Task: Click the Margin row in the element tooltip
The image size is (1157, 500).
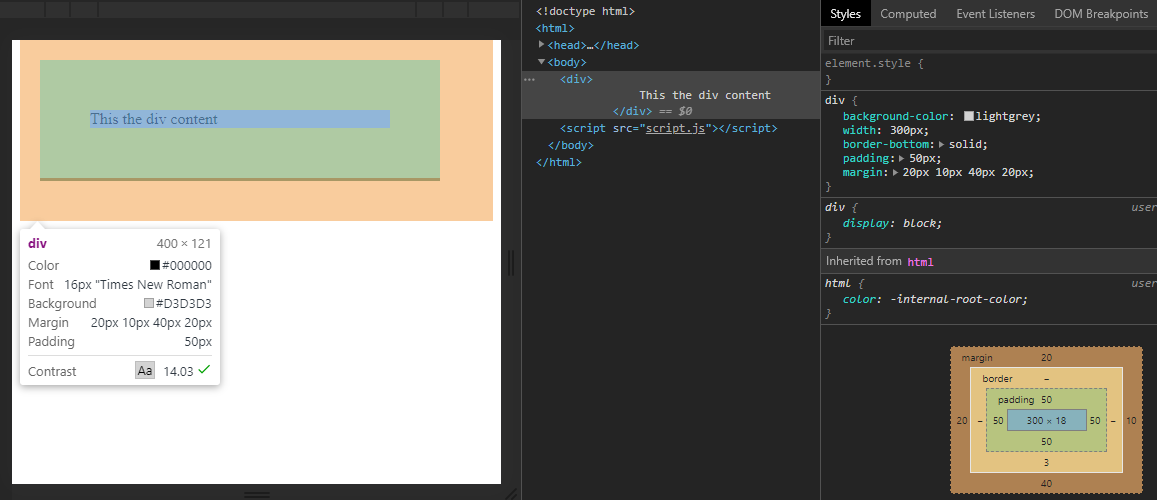Action: [120, 323]
